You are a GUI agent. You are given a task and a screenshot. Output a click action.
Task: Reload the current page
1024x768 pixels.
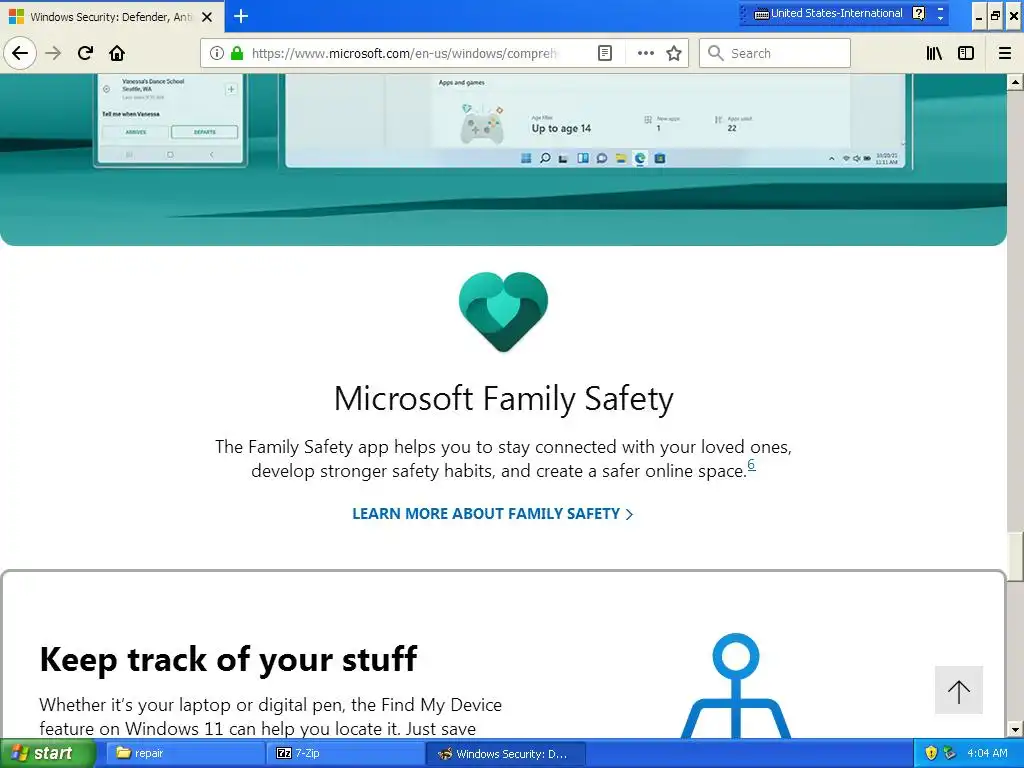tap(85, 53)
